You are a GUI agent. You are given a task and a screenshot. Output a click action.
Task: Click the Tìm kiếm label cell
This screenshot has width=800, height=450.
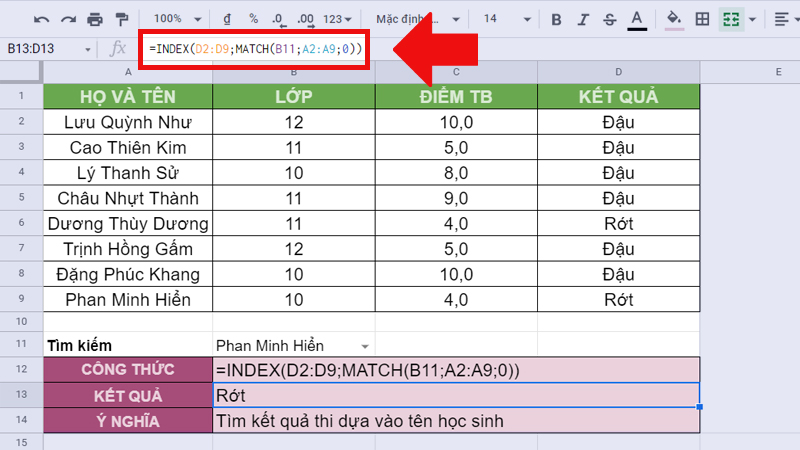128,345
